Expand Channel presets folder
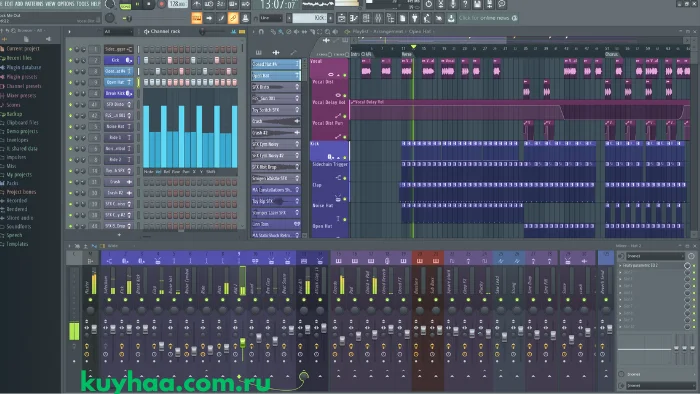 click(x=24, y=86)
